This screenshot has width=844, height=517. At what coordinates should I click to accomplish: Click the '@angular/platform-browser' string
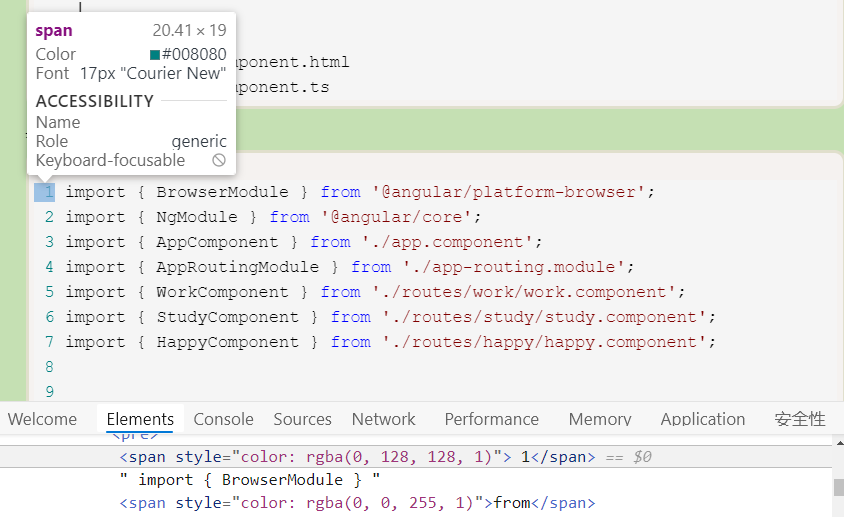(508, 192)
